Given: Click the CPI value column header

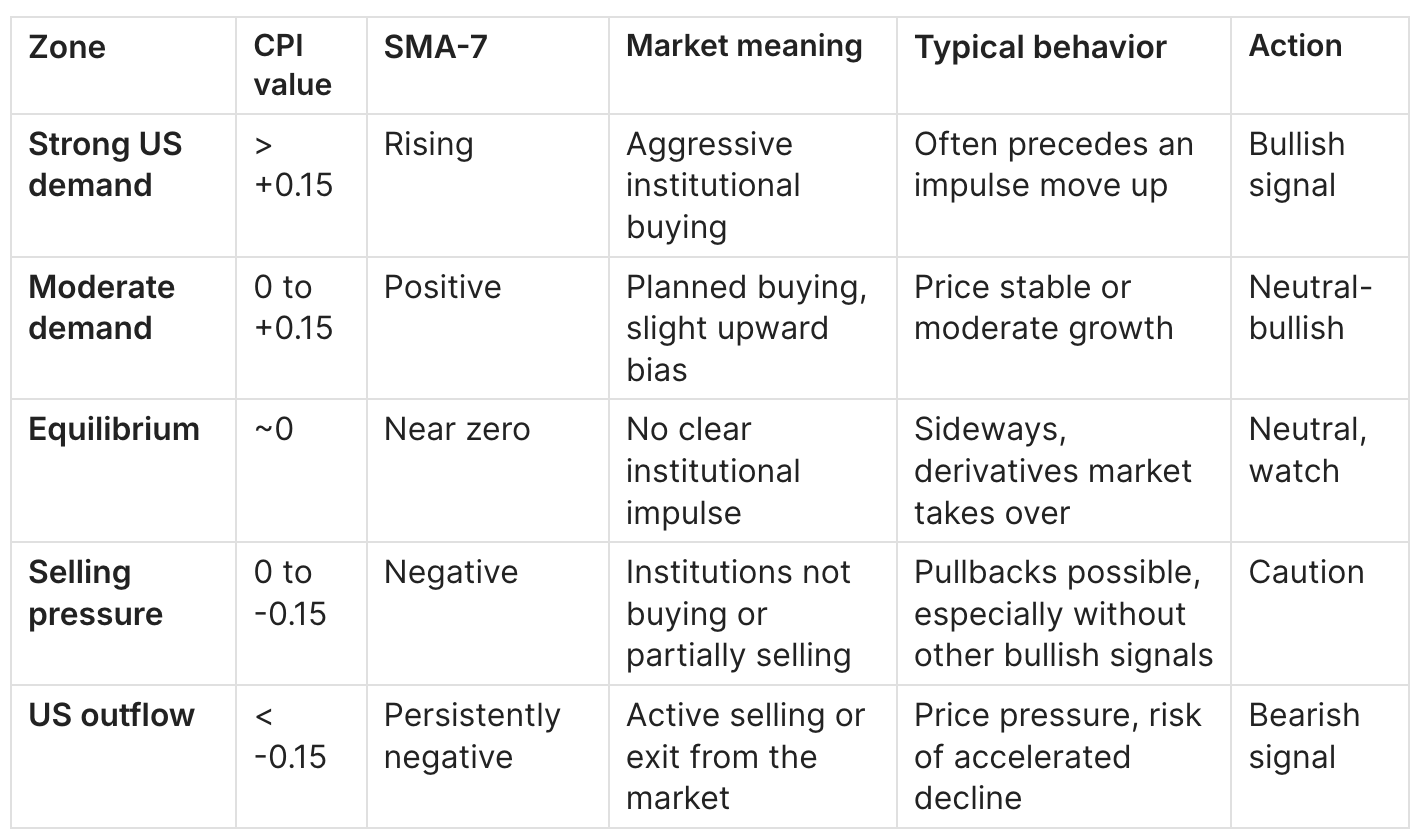Looking at the screenshot, I should (292, 65).
